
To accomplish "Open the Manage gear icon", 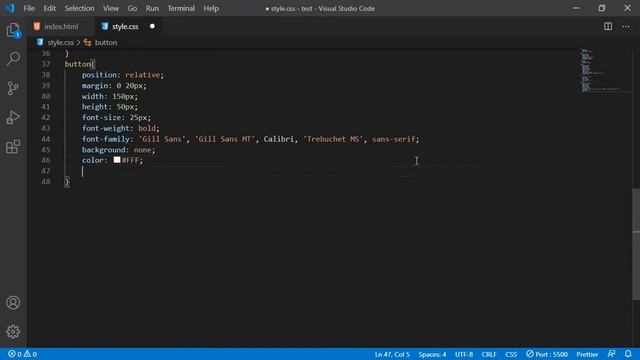I will tap(13, 331).
